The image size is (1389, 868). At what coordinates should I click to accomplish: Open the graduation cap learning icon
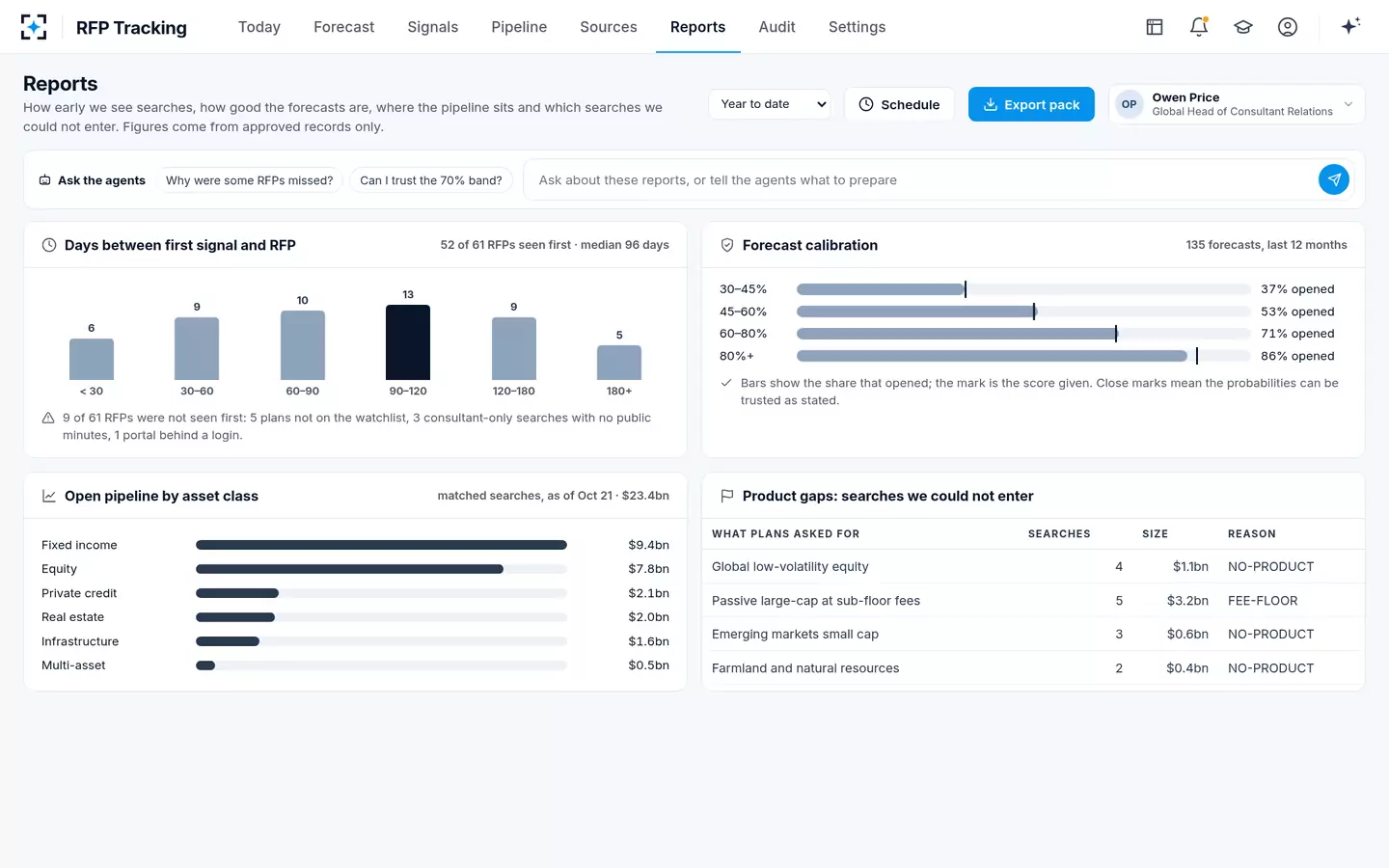click(x=1243, y=27)
